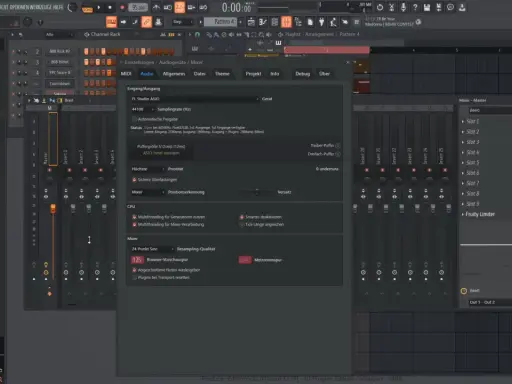Image resolution: width=512 pixels, height=384 pixels.
Task: Click the red Record button
Action: coord(122,7)
